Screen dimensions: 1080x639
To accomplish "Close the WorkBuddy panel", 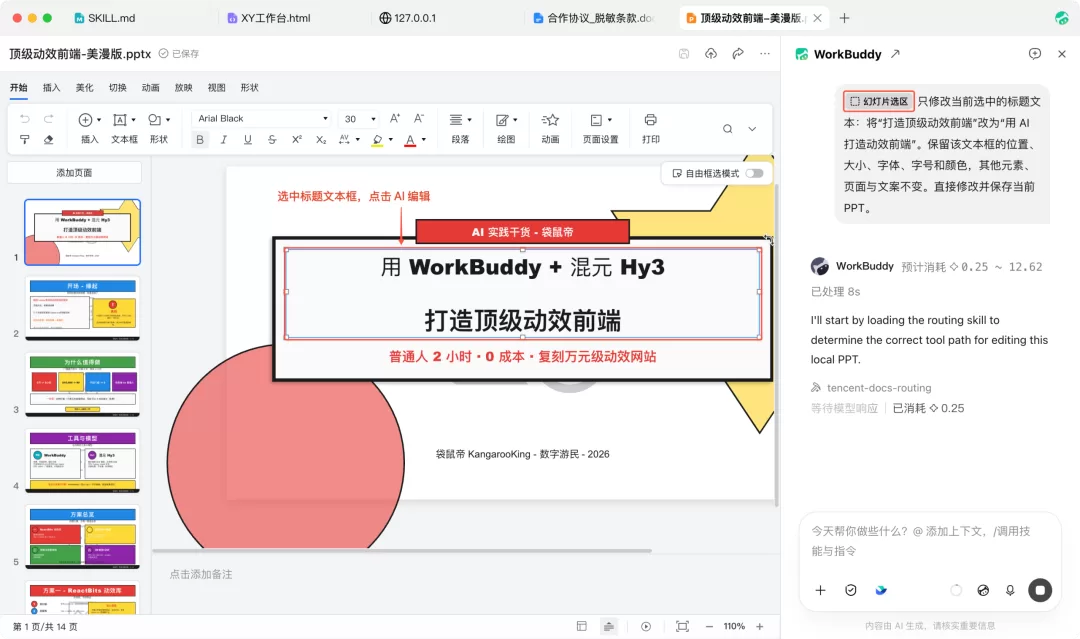I will point(1061,54).
